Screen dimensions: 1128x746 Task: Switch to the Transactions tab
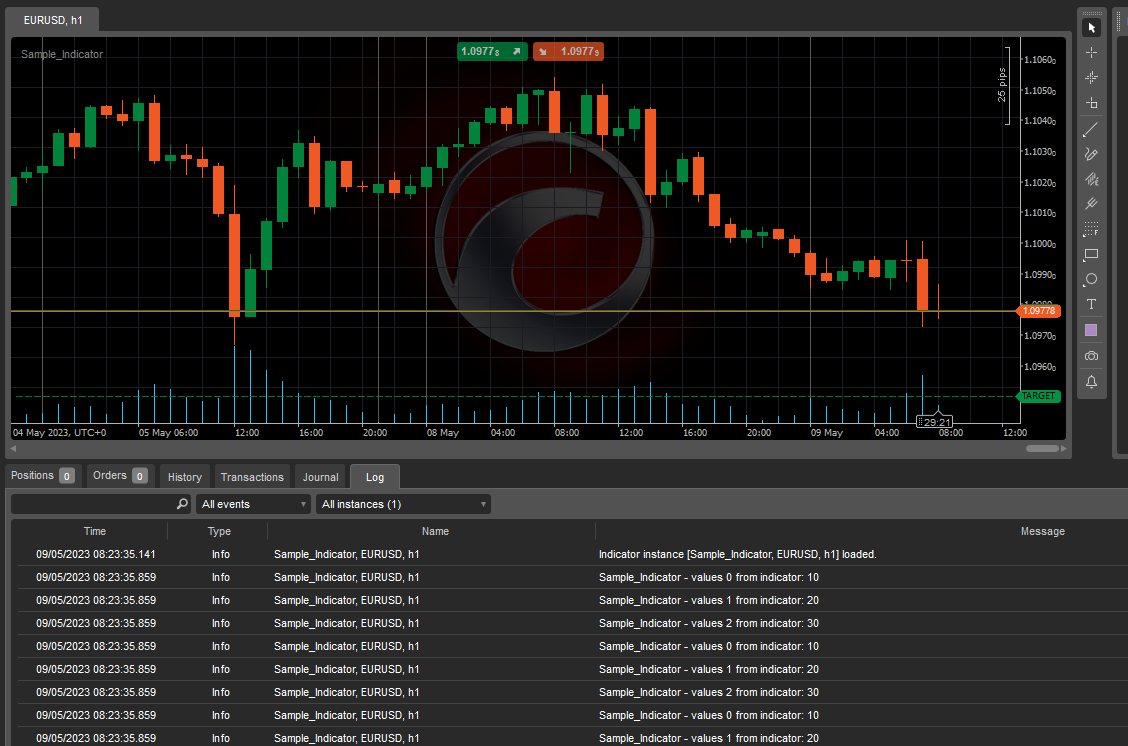(x=252, y=477)
